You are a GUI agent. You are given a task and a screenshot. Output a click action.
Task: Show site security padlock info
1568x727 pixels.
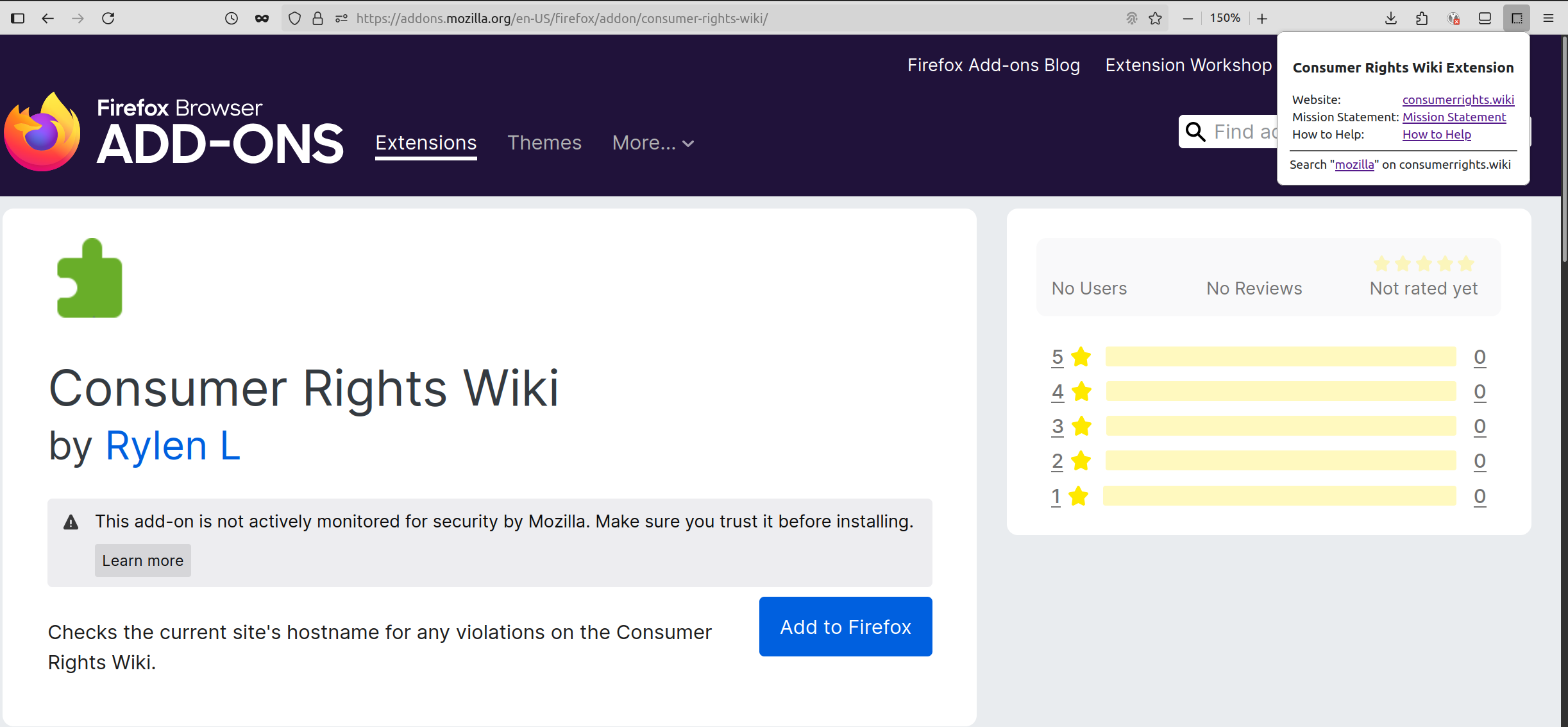pyautogui.click(x=317, y=18)
